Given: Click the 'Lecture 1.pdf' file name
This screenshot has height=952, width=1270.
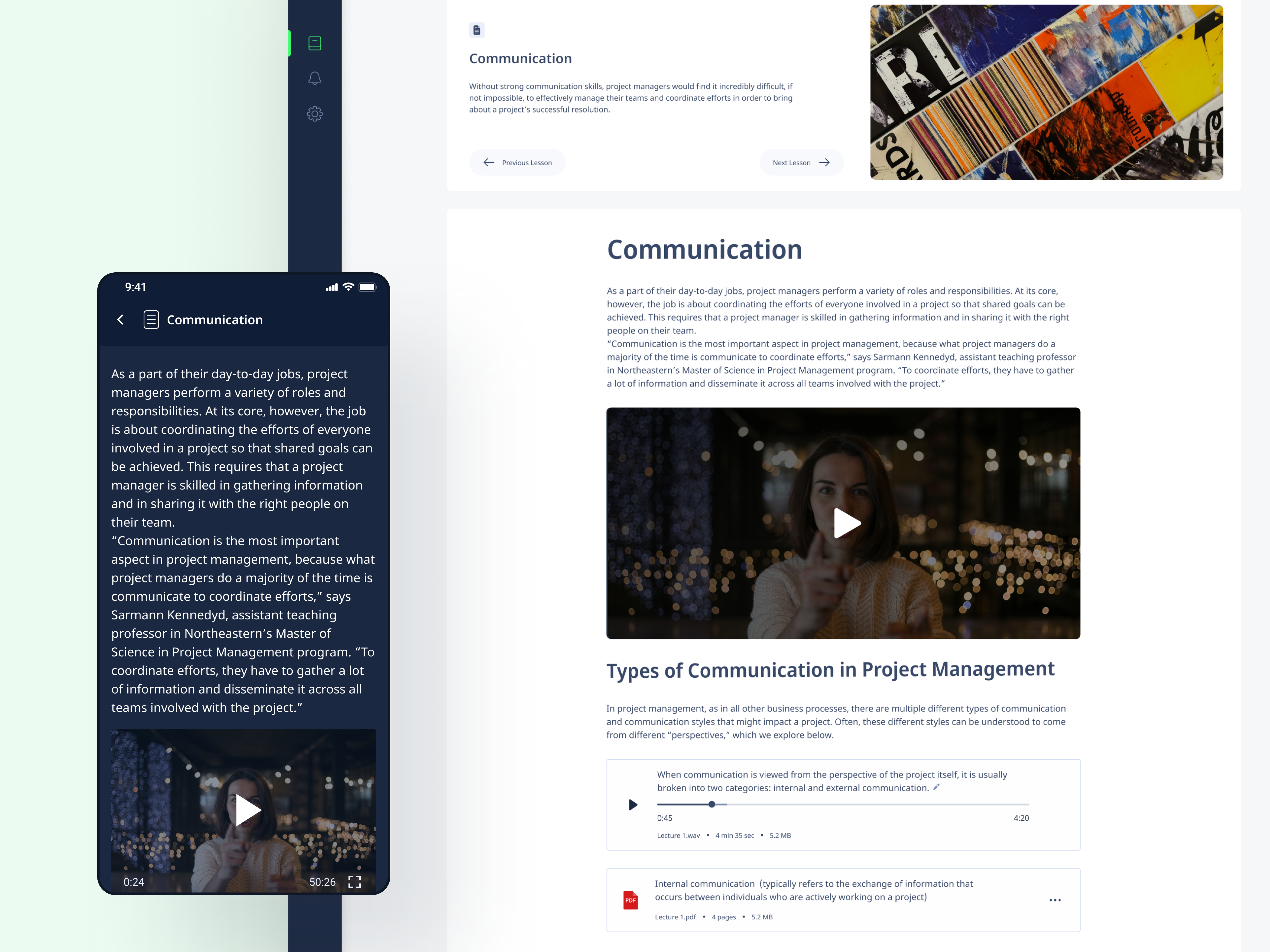Looking at the screenshot, I should (675, 917).
